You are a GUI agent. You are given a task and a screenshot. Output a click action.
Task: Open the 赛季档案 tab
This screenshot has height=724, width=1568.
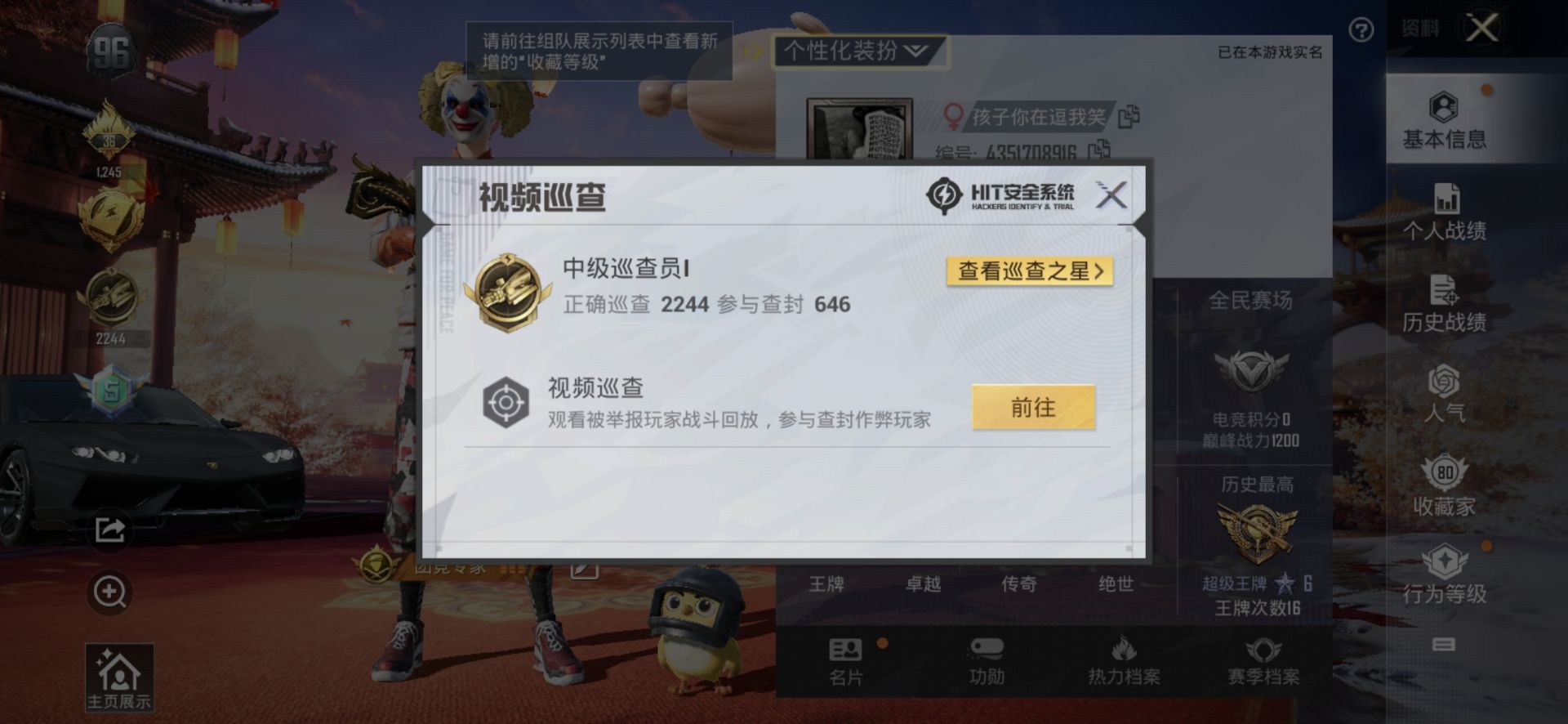(1263, 661)
